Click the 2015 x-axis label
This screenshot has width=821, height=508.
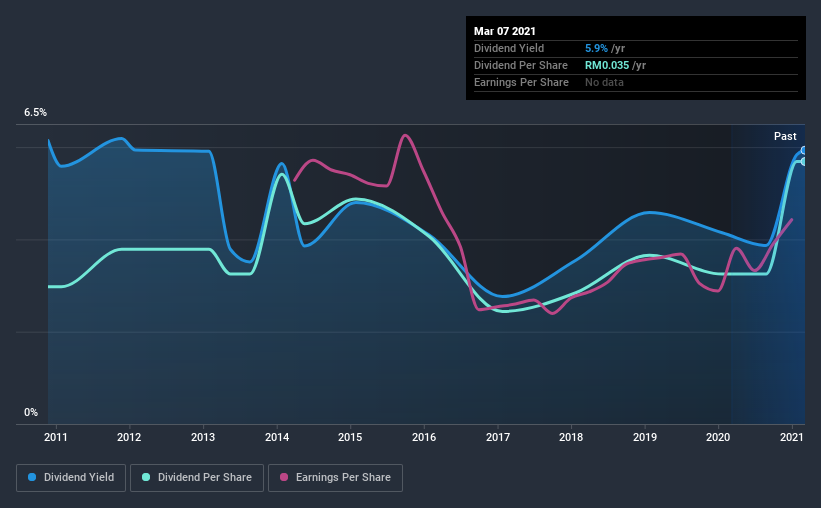tap(350, 437)
